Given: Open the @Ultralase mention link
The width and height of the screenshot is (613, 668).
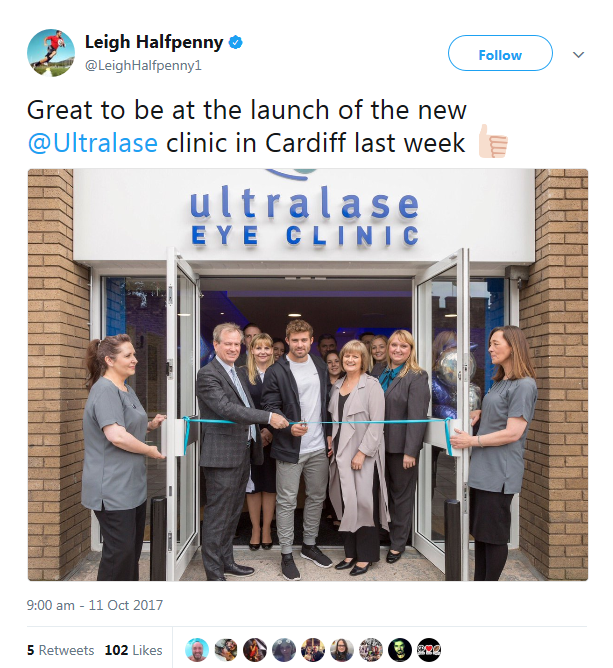Looking at the screenshot, I should tap(92, 143).
